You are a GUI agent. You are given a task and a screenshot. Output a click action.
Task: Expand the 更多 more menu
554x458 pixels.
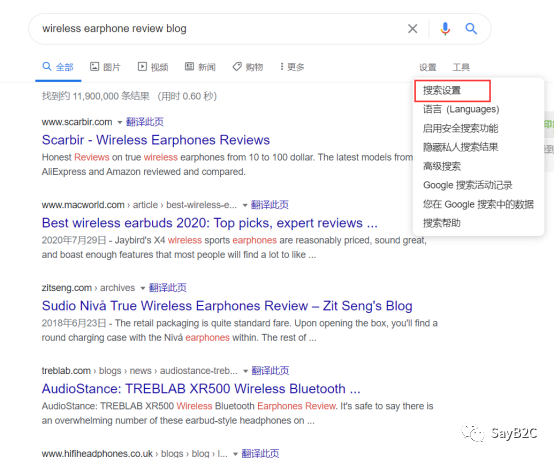tap(292, 67)
